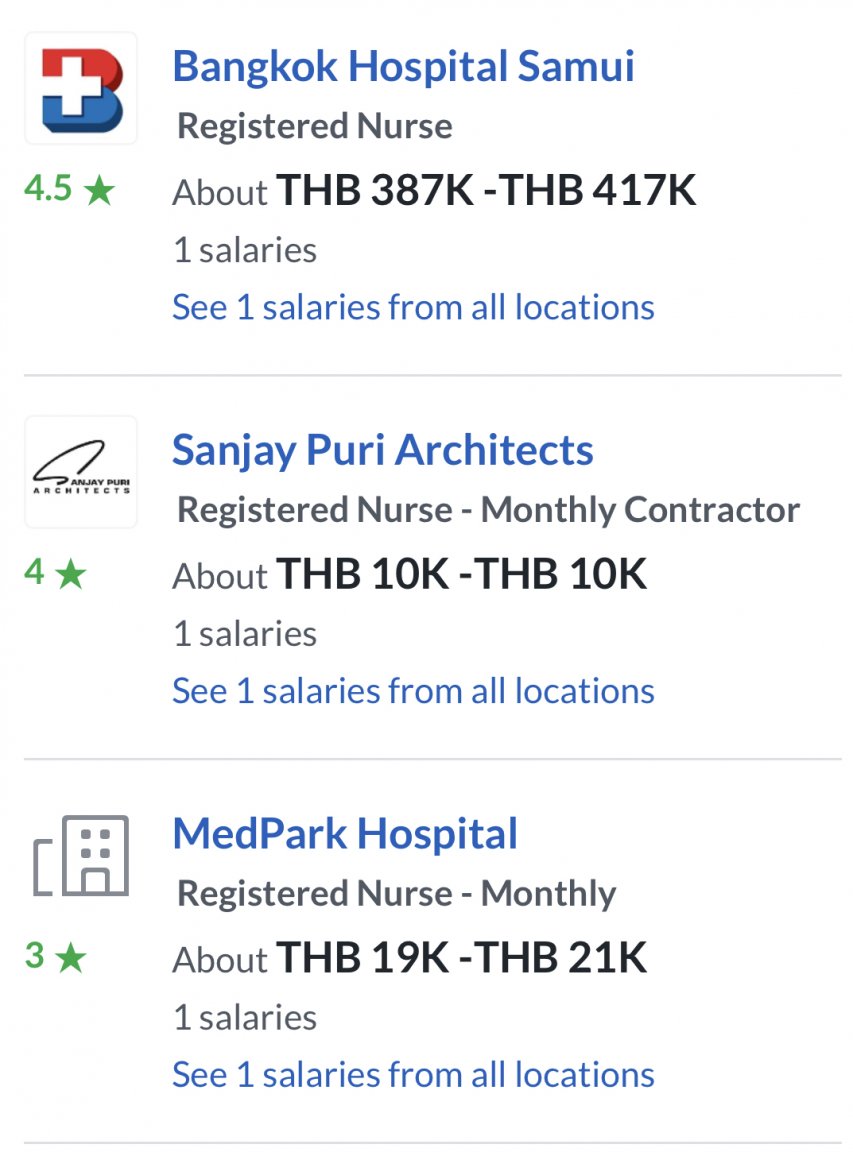Open Bangkok Hospital Samui company page

tap(403, 66)
